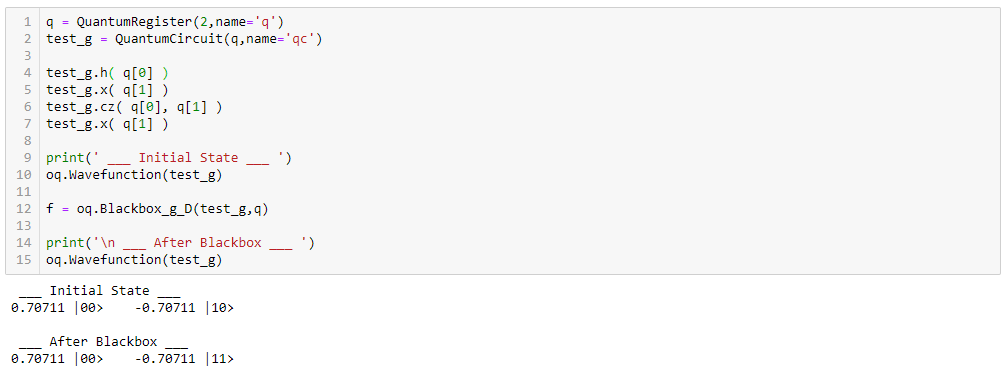The width and height of the screenshot is (1007, 374).
Task: Click the -0.70711 |10> output term
Action: [x=185, y=308]
